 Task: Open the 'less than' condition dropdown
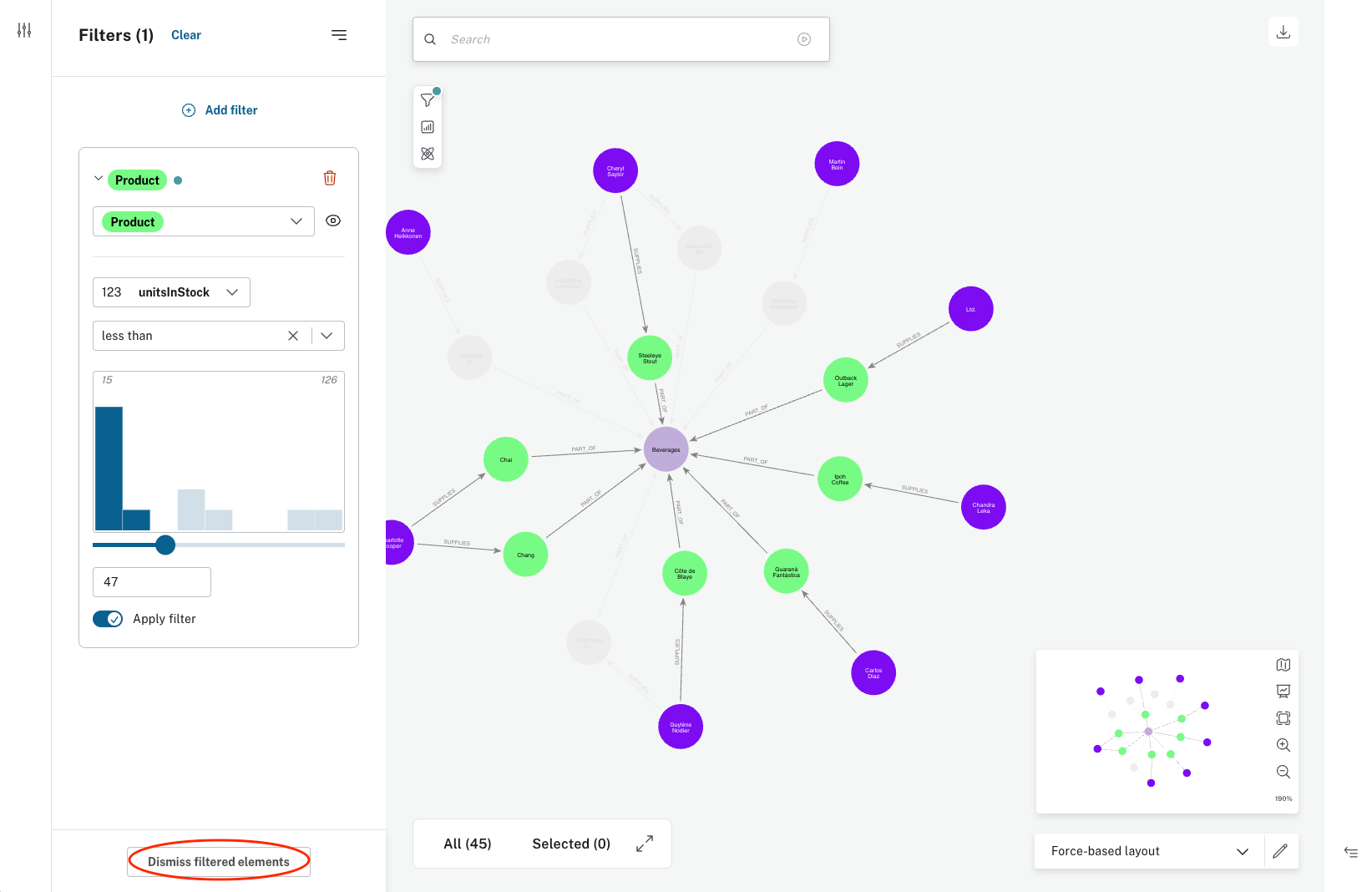[x=327, y=336]
